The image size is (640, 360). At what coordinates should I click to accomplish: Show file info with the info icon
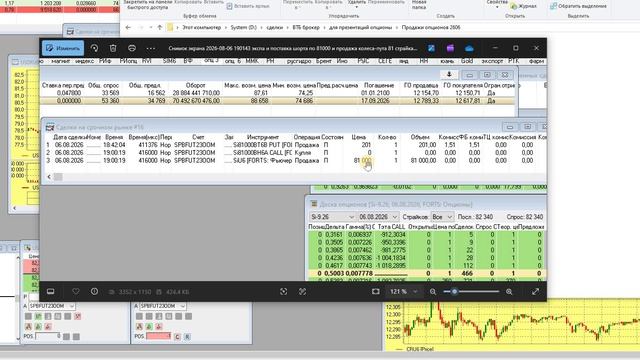[94, 291]
